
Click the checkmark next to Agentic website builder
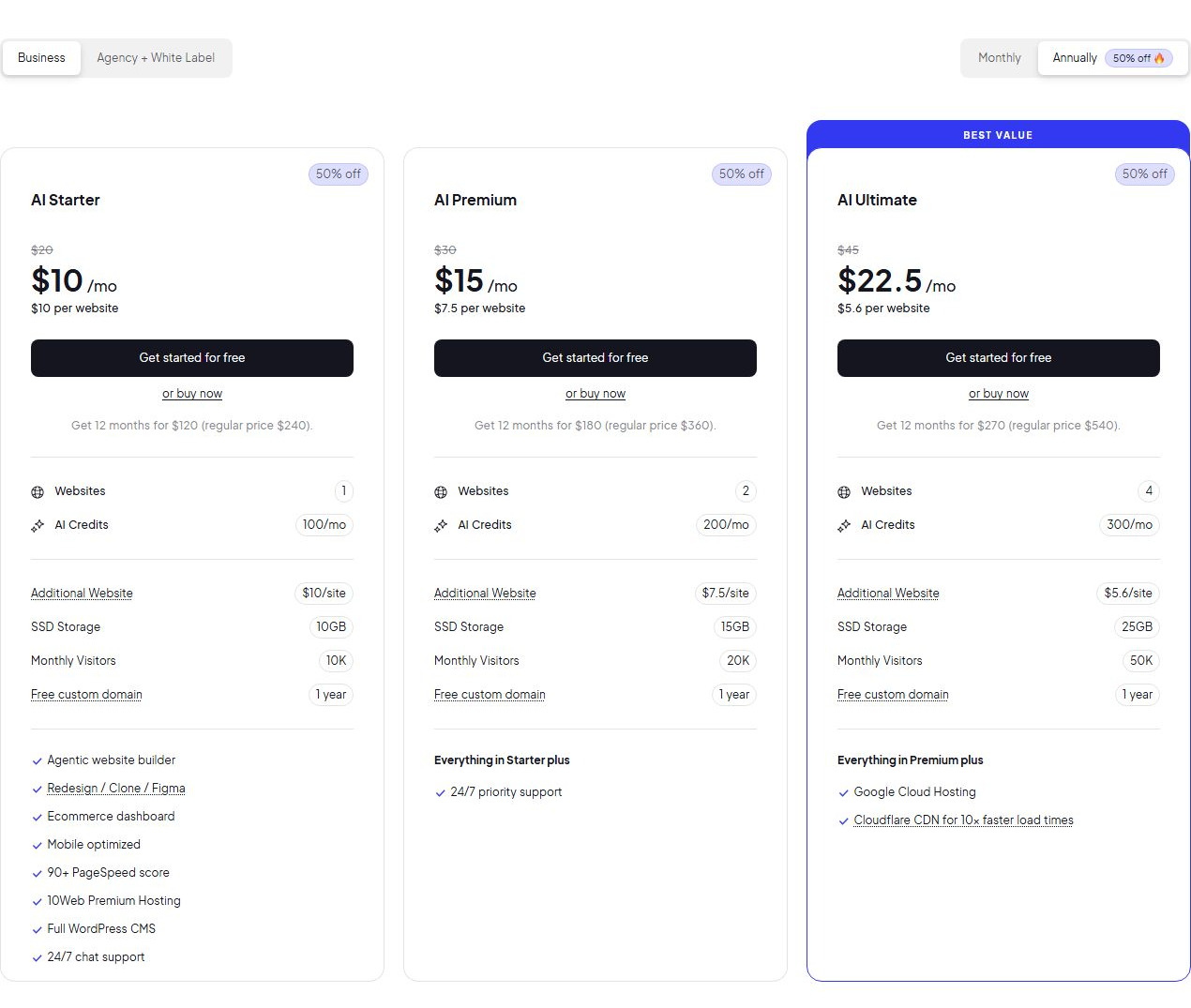[x=37, y=761]
